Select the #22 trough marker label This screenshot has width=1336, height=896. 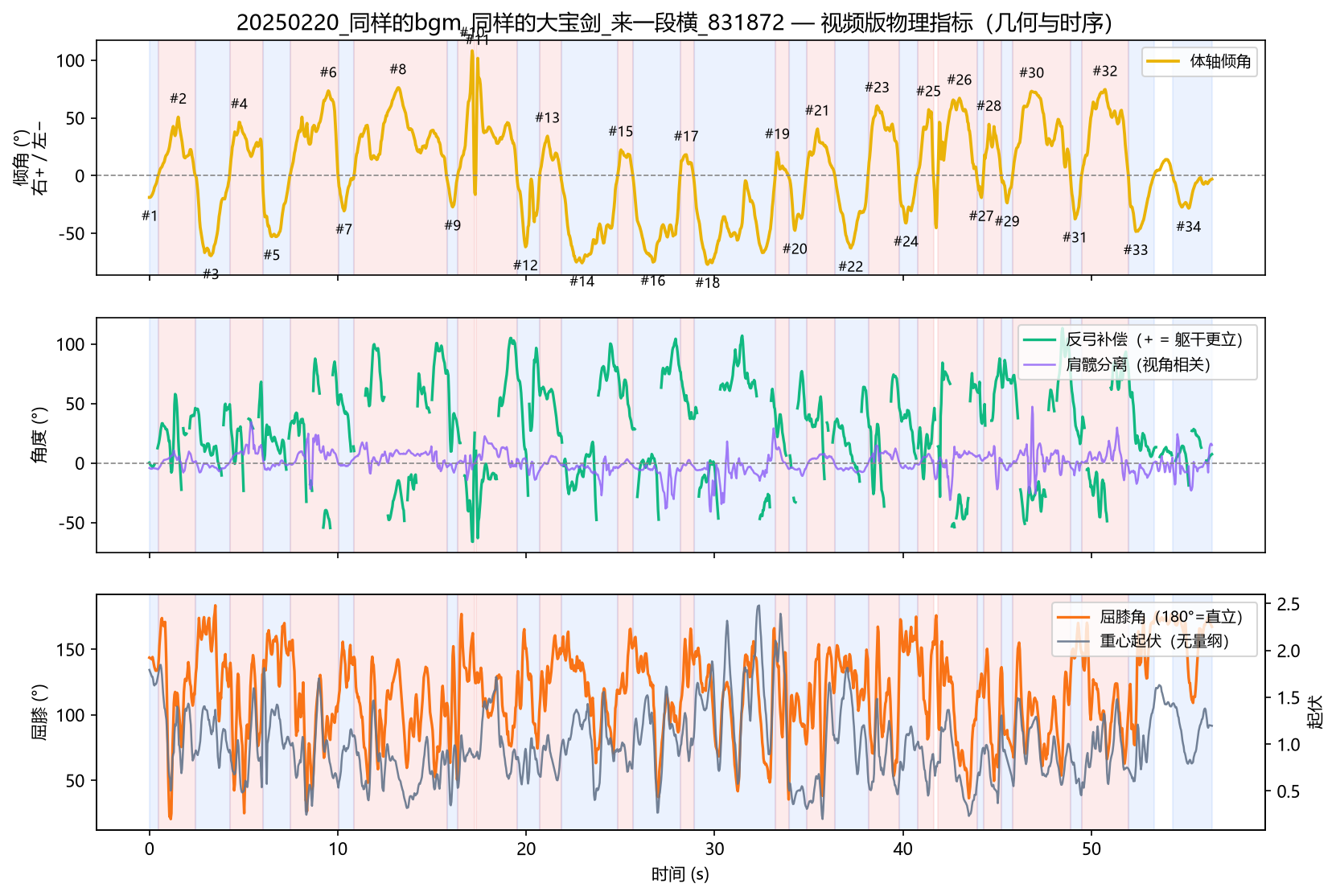[x=850, y=266]
